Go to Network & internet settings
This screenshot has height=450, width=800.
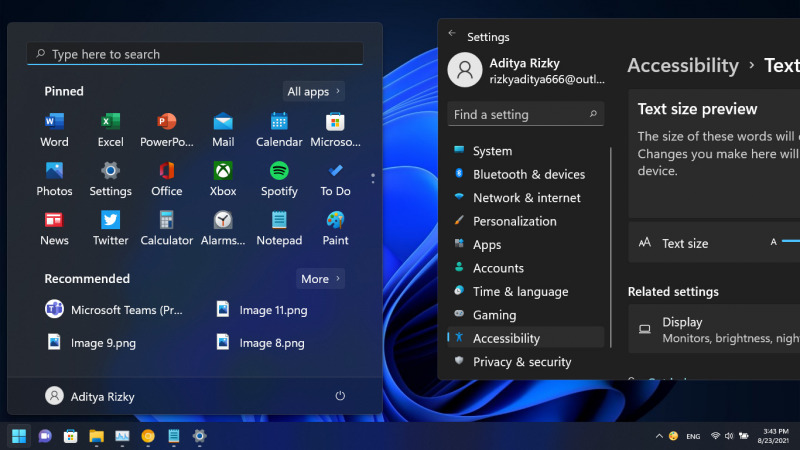(526, 198)
